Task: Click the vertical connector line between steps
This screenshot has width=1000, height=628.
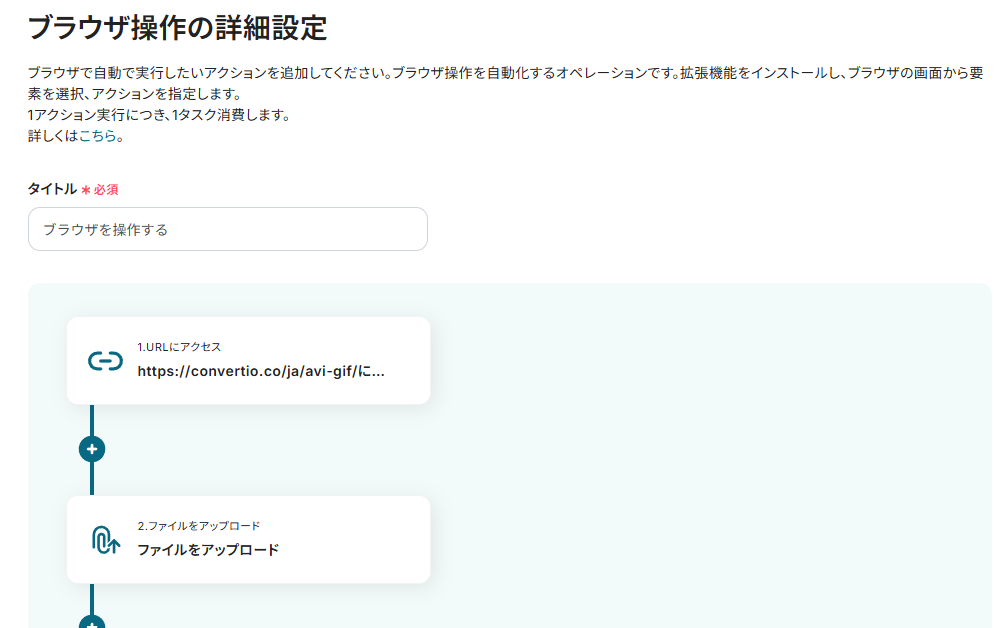Action: (92, 479)
